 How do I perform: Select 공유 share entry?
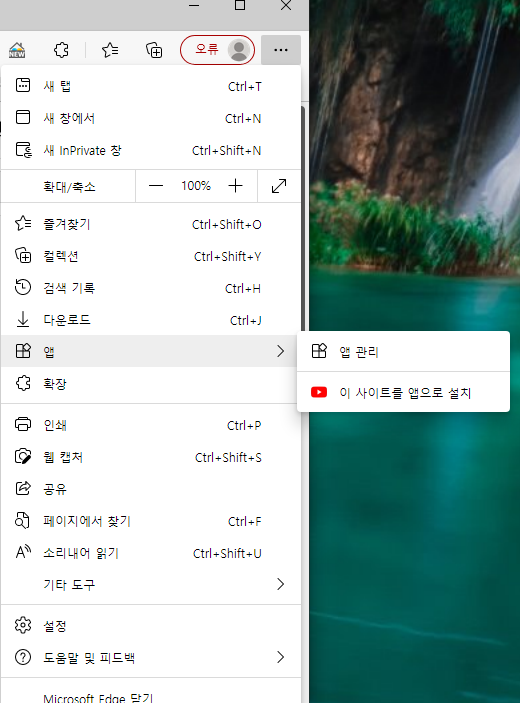[151, 489]
